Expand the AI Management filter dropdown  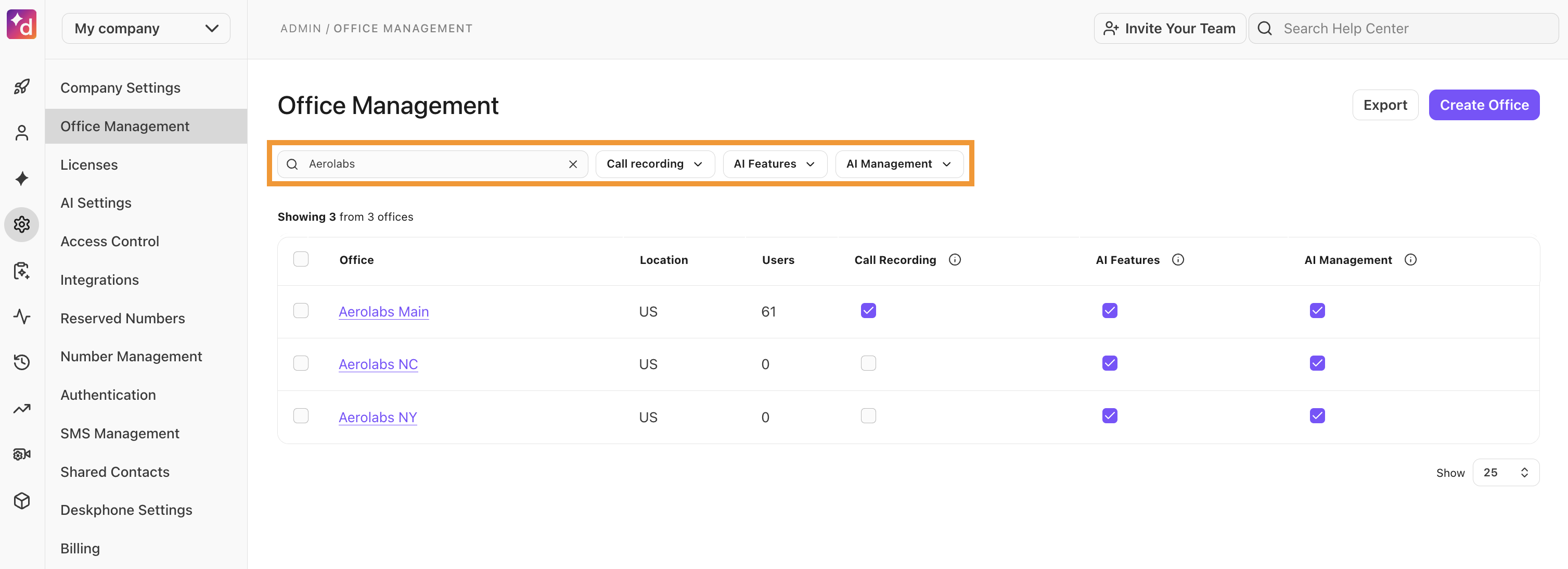899,164
